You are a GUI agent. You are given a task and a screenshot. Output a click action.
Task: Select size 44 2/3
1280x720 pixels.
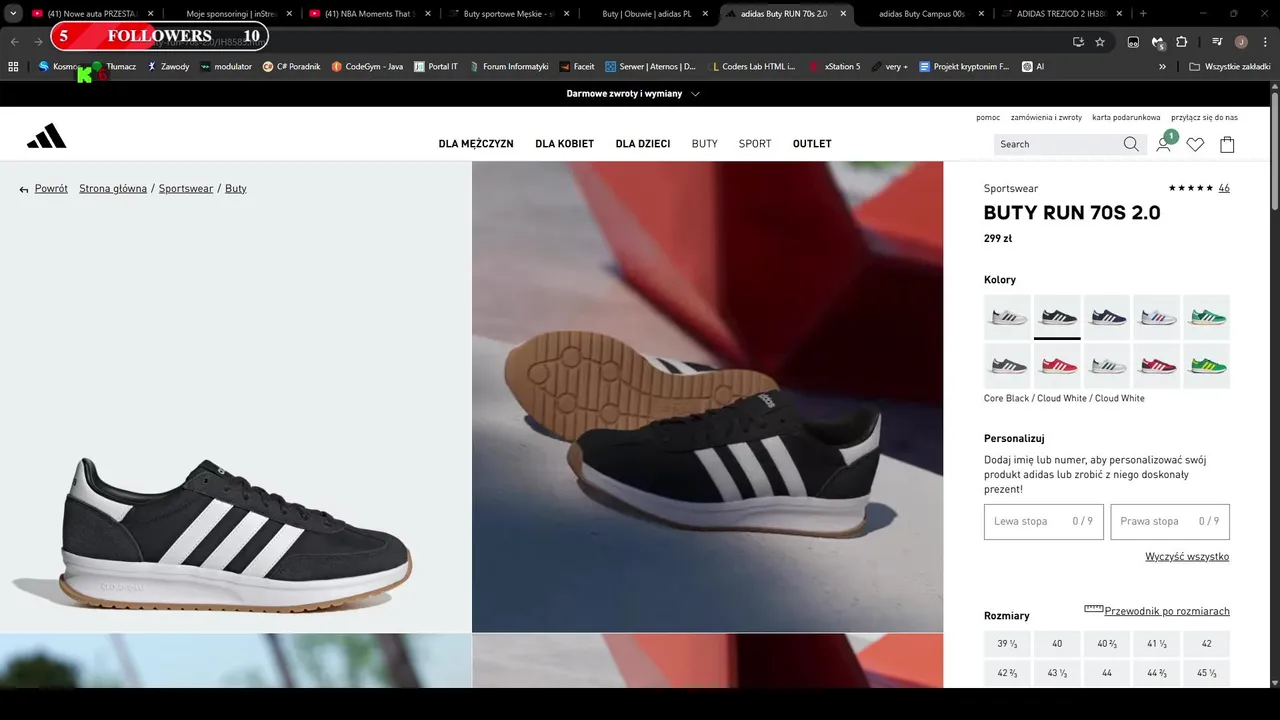click(1157, 673)
